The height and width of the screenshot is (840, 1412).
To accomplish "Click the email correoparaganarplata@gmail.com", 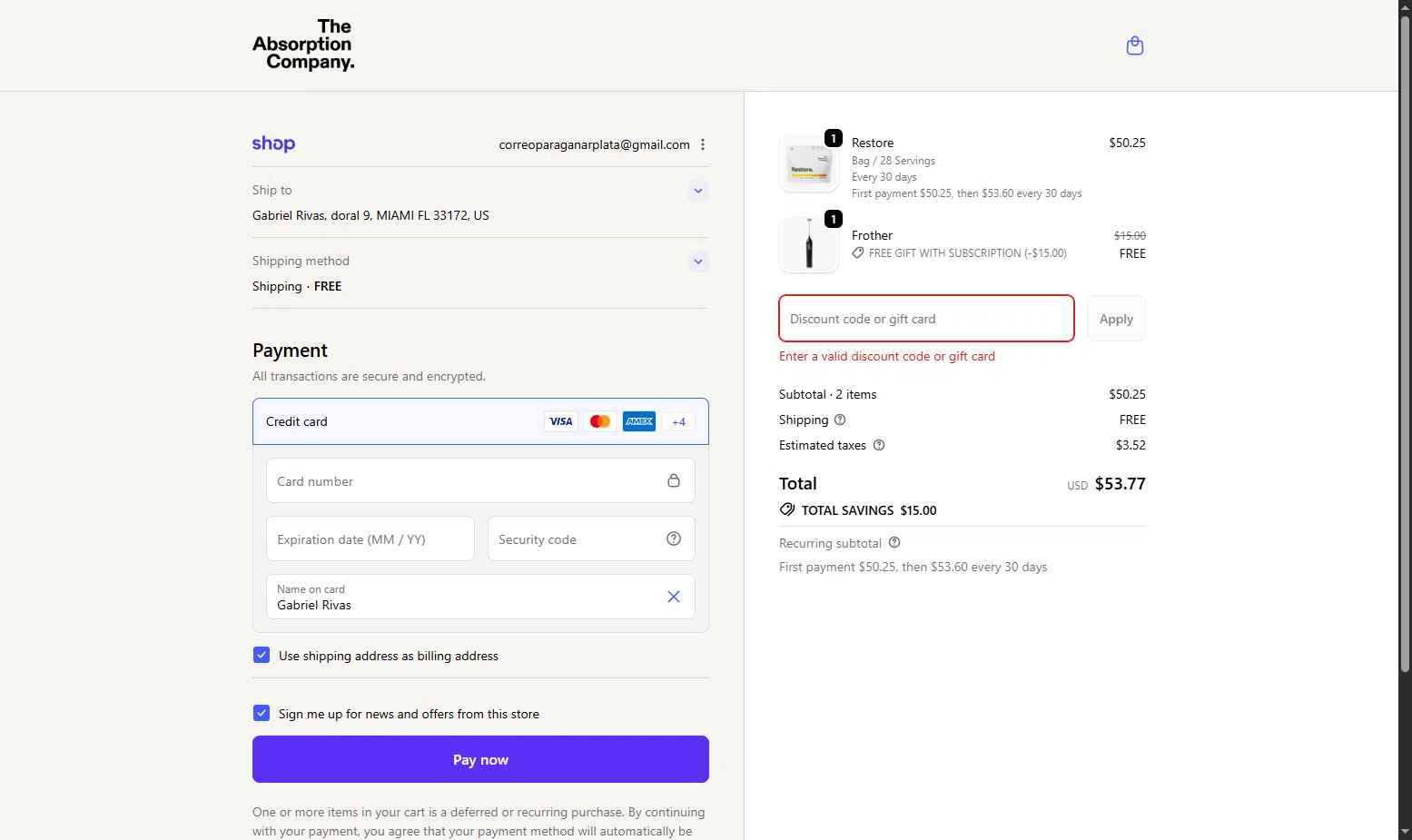I will pyautogui.click(x=594, y=144).
